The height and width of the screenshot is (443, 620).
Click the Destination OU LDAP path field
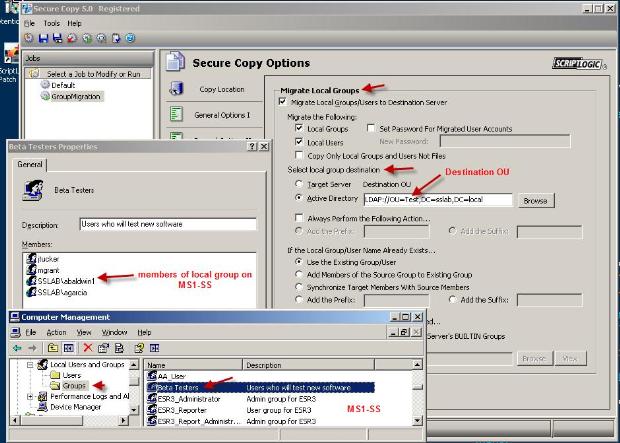[438, 199]
